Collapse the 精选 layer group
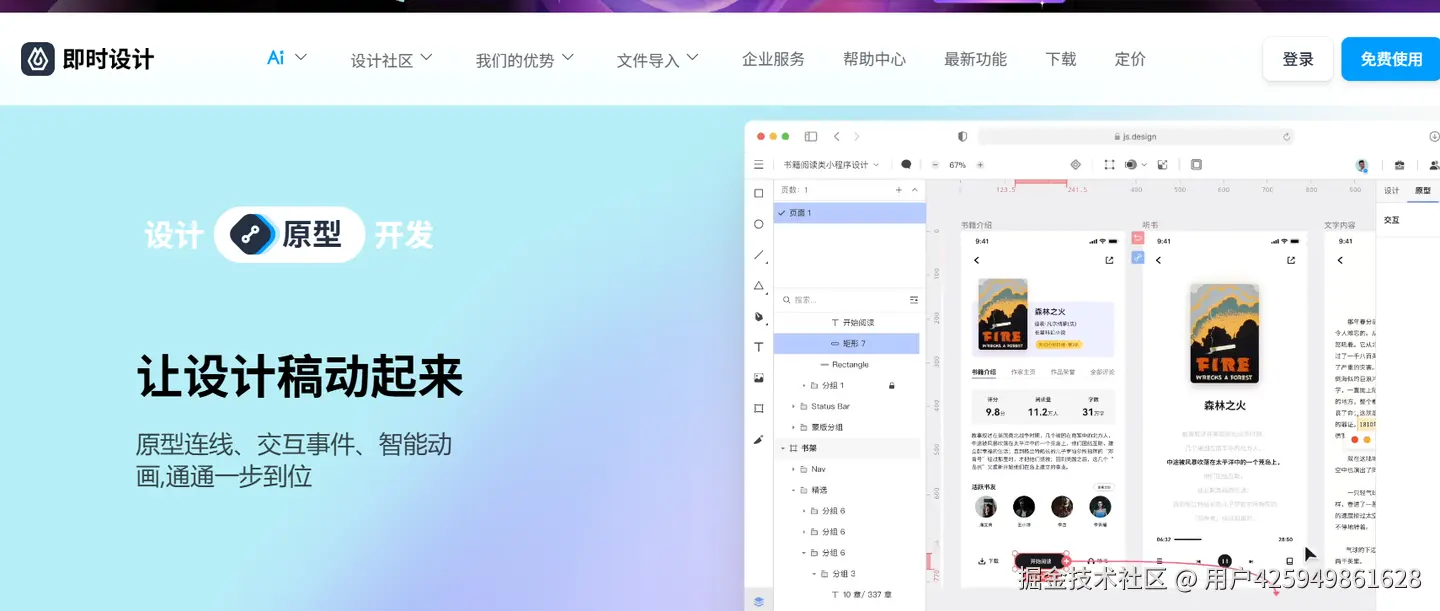The width and height of the screenshot is (1440, 611). tap(793, 490)
